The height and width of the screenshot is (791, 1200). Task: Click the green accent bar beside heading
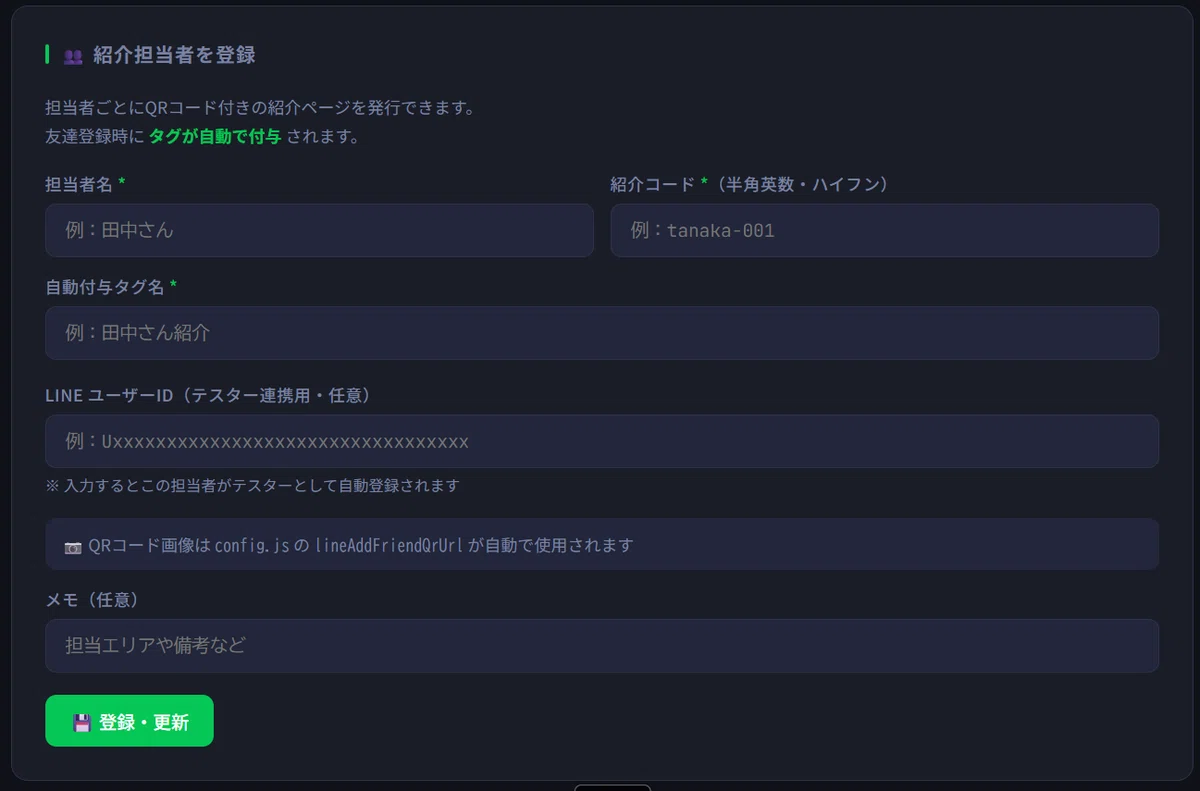point(47,54)
